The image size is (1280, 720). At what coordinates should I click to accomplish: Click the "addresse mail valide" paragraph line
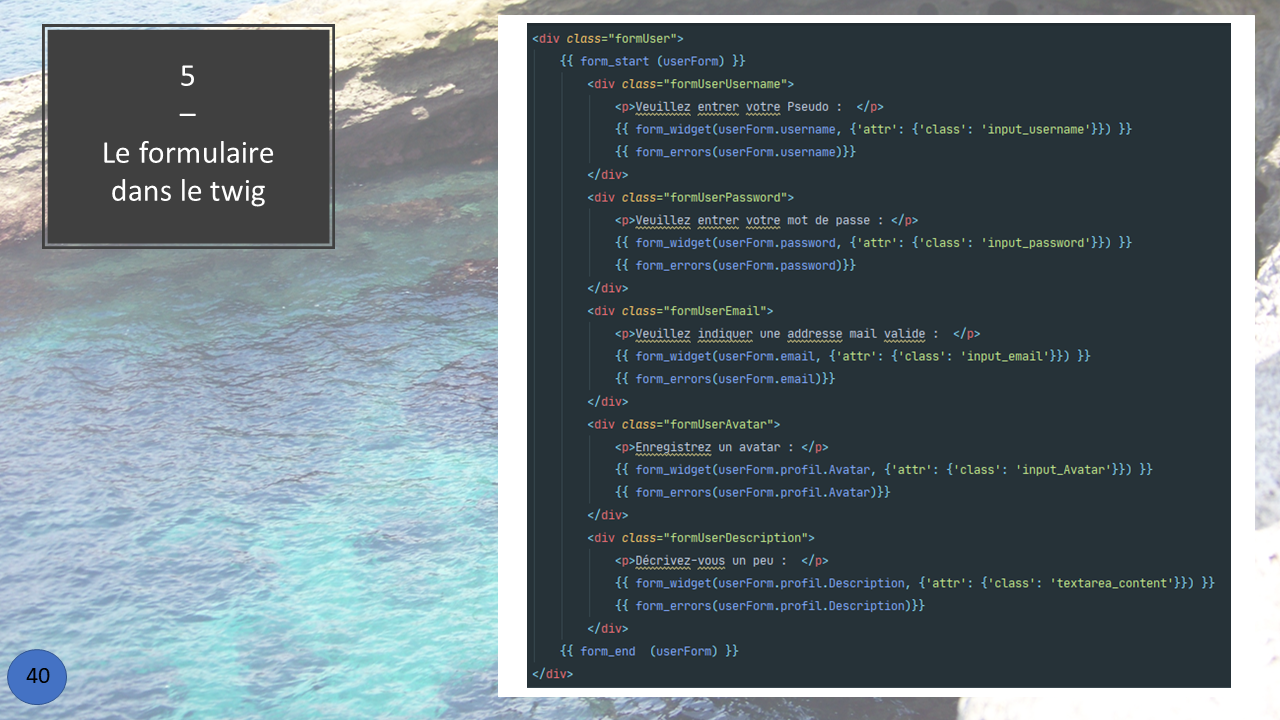(x=797, y=334)
